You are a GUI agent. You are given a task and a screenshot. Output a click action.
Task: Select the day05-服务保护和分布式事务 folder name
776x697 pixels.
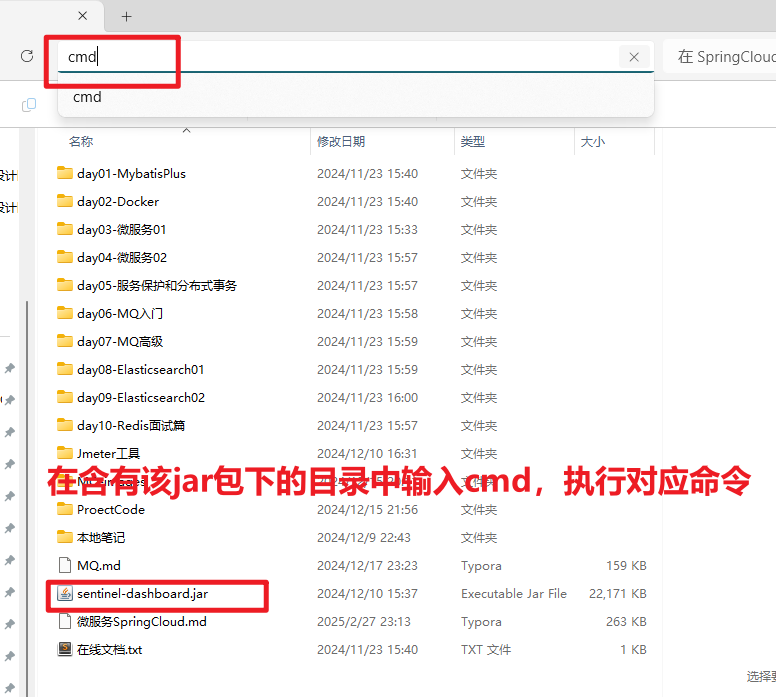coord(157,286)
